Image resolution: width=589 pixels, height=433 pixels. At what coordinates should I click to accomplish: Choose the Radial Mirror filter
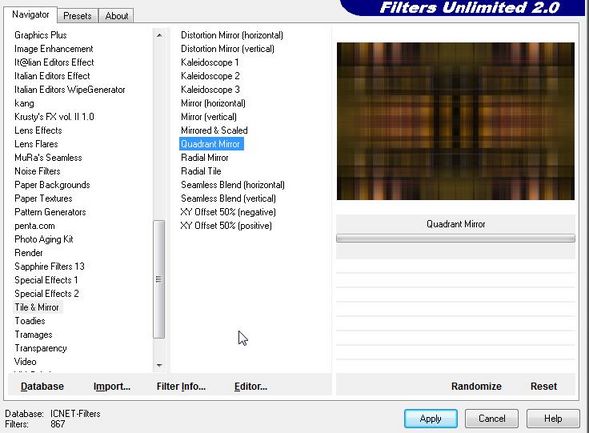pos(204,157)
